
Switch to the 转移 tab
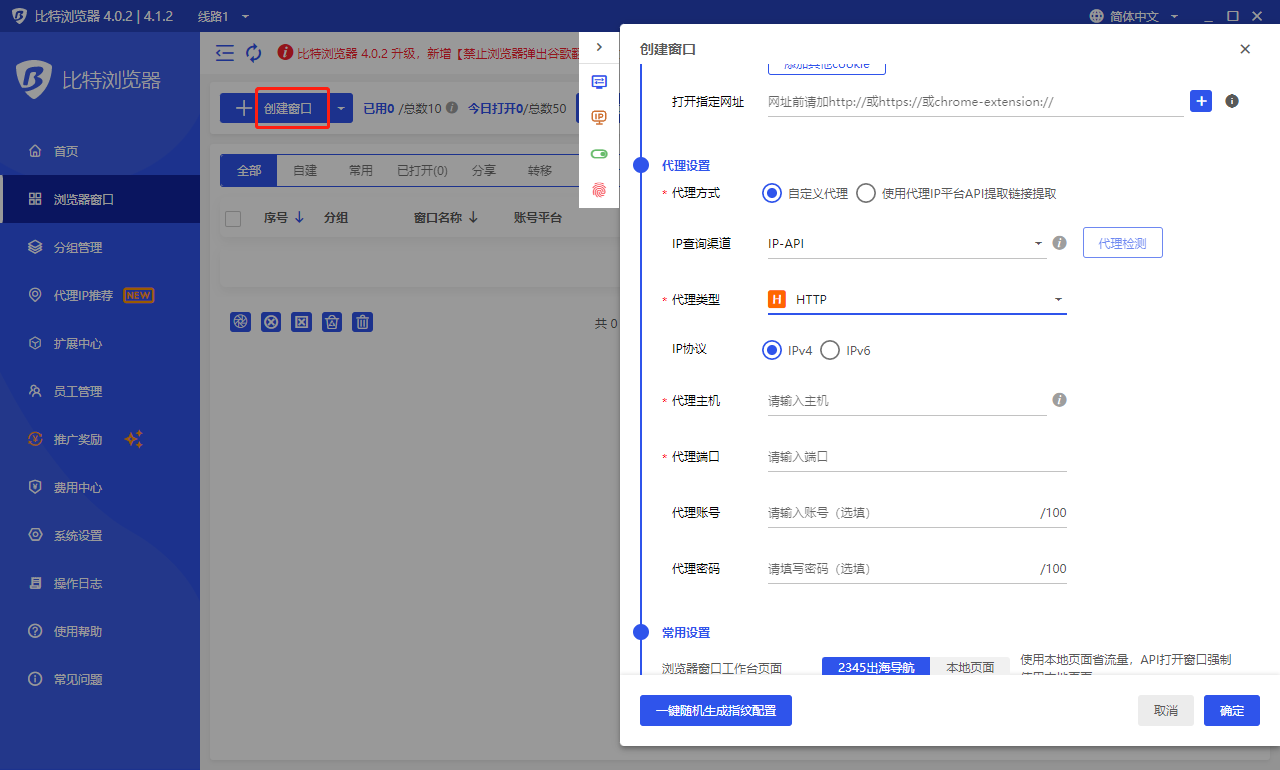540,170
